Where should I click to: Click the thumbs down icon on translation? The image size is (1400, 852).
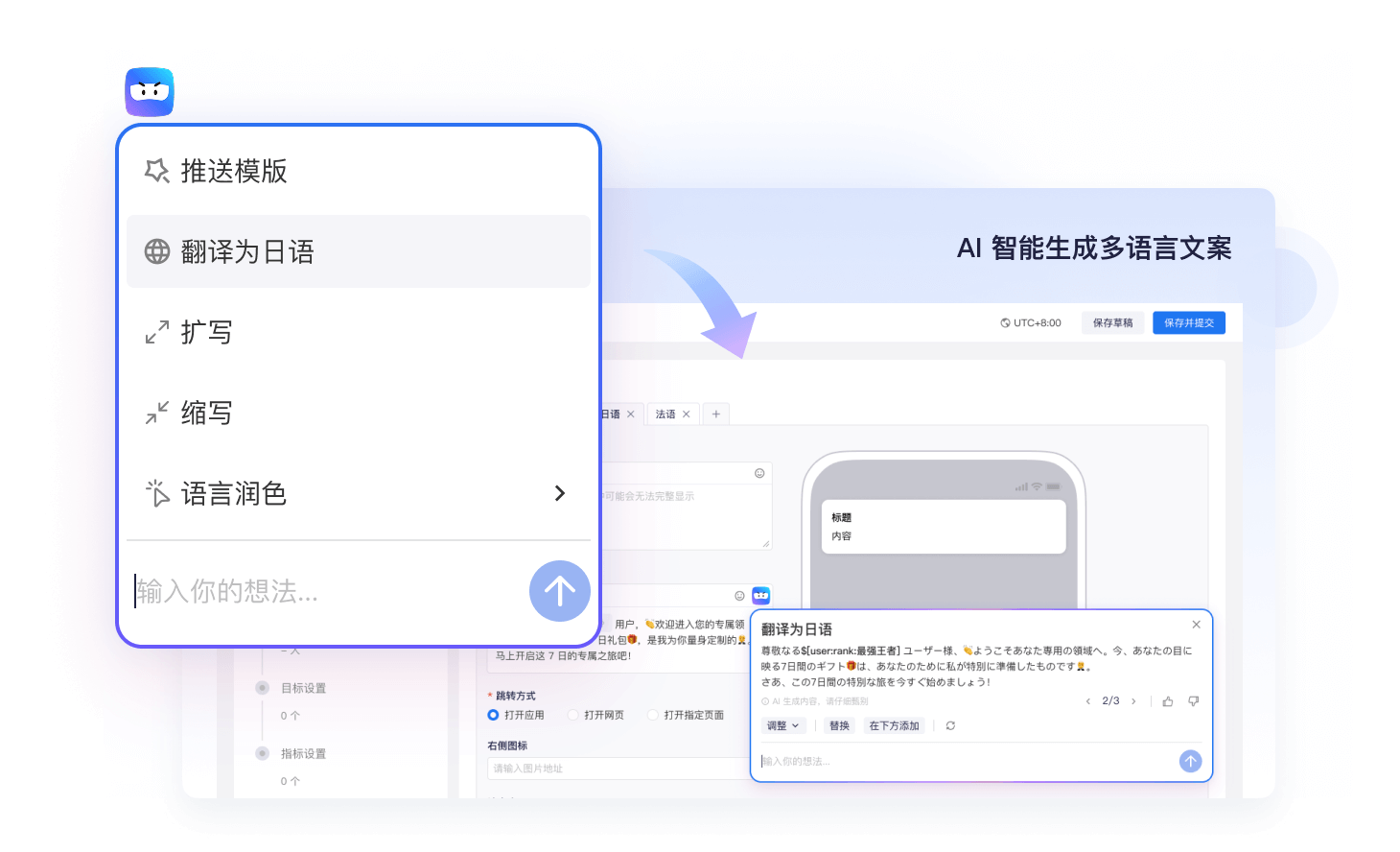pos(1193,701)
